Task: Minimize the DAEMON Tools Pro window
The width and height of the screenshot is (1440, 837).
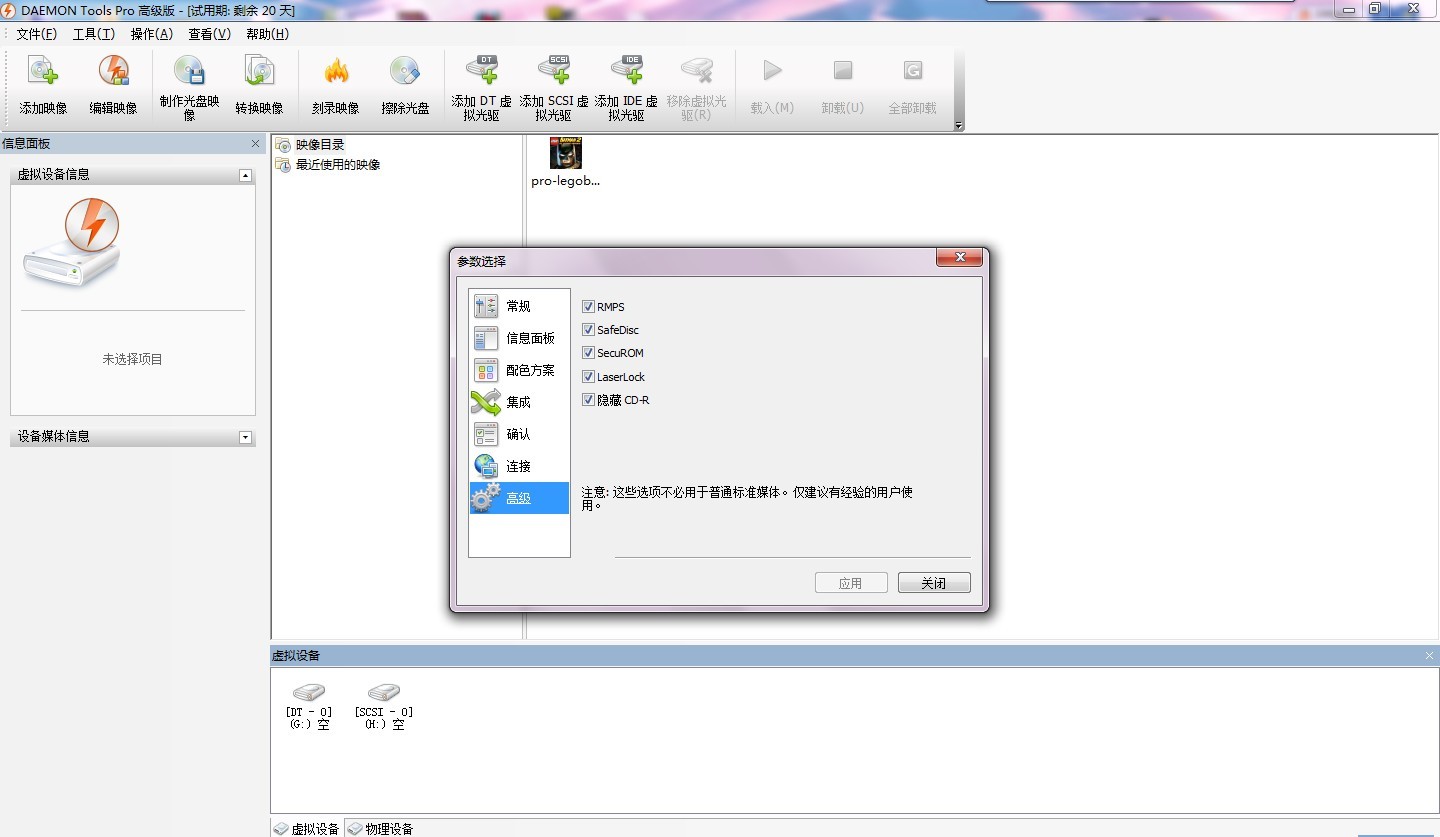Action: pos(1351,9)
